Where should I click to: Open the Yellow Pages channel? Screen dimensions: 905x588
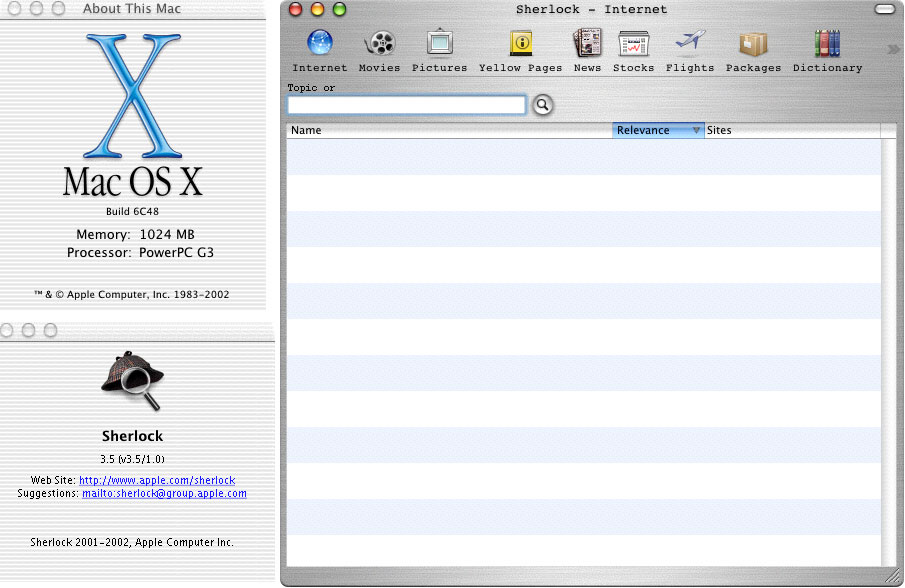point(521,51)
